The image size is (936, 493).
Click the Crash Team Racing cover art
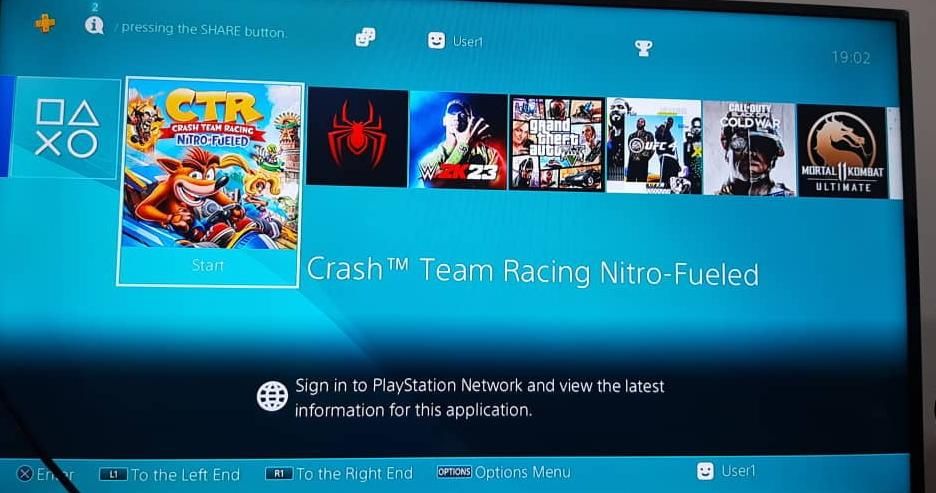(211, 165)
